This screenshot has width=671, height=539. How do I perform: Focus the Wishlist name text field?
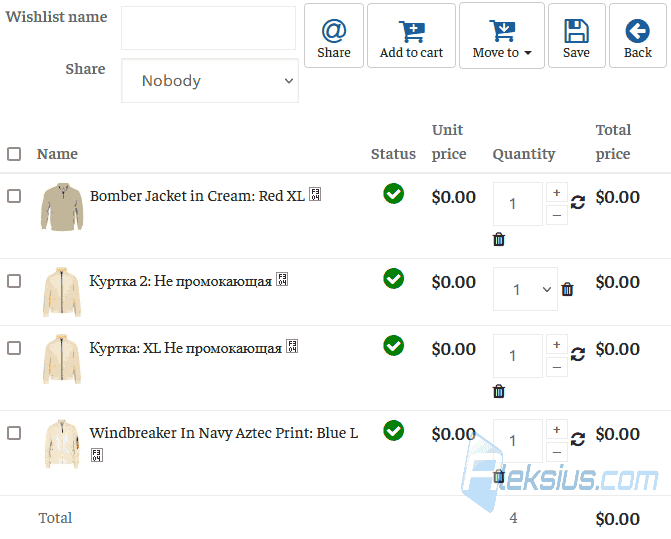pyautogui.click(x=208, y=28)
